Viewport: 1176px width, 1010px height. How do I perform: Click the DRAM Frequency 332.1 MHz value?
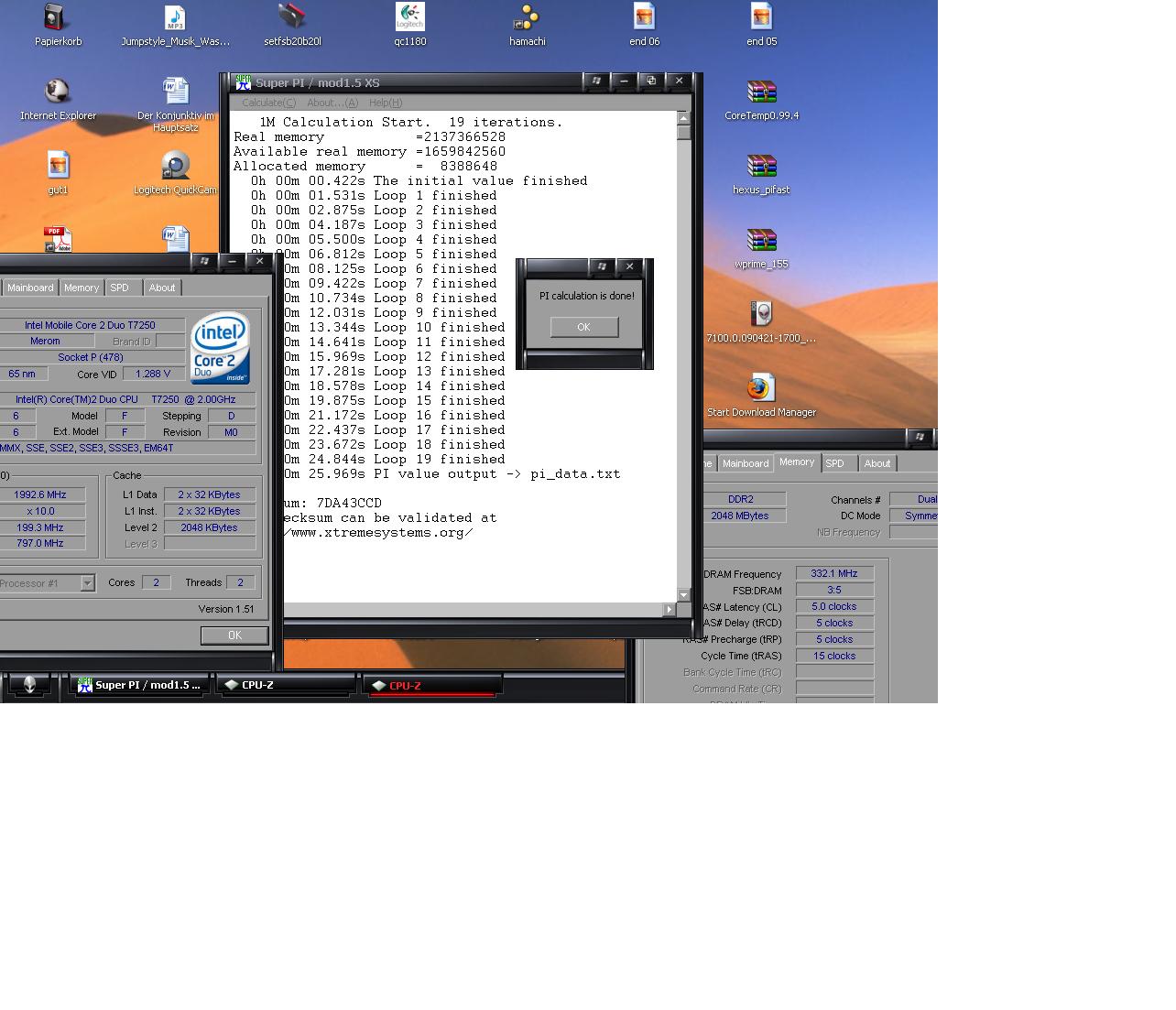tap(834, 574)
